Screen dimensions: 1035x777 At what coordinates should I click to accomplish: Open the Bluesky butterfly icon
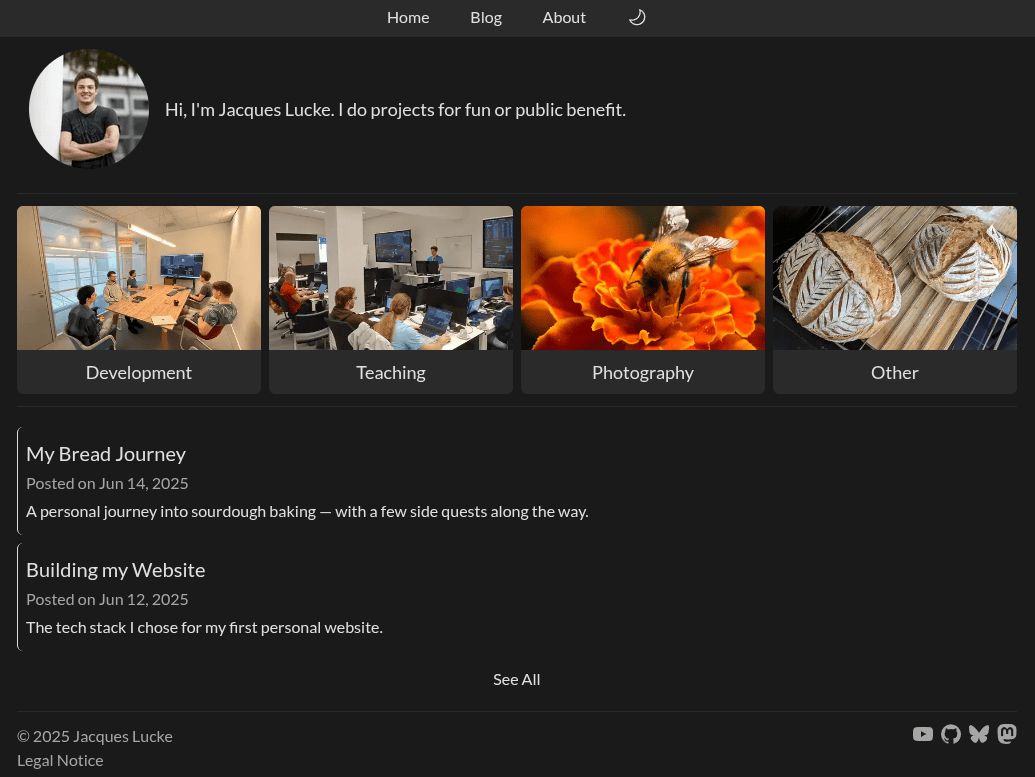click(979, 734)
